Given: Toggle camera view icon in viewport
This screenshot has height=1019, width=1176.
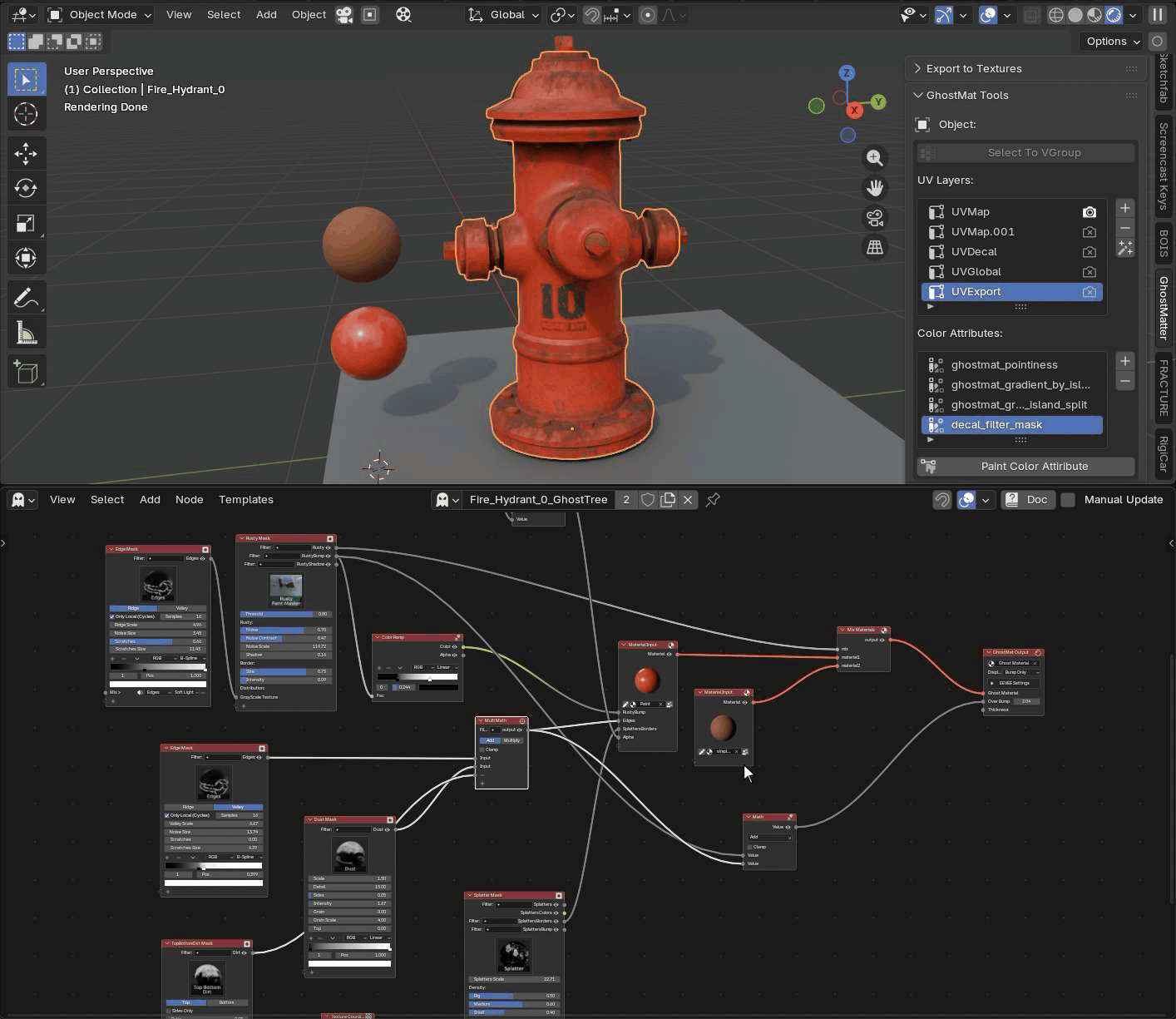Looking at the screenshot, I should tap(874, 218).
